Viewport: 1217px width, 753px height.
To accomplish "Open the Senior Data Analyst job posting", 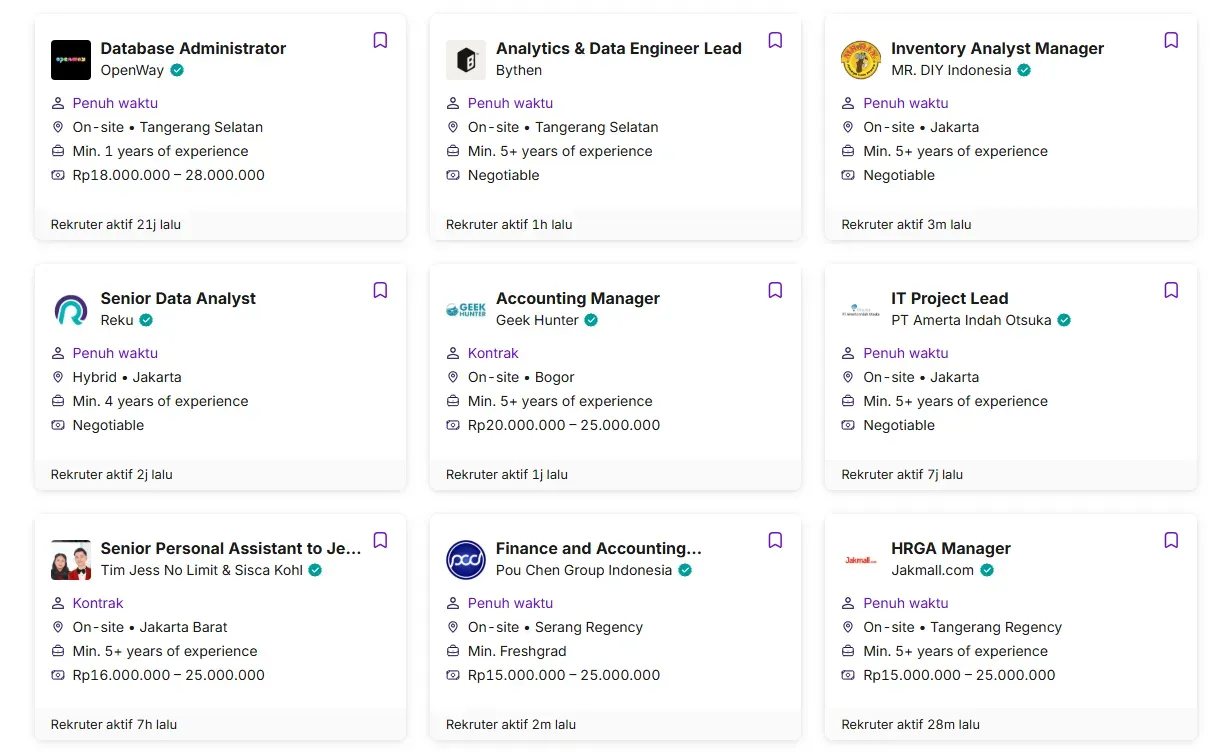I will click(178, 298).
